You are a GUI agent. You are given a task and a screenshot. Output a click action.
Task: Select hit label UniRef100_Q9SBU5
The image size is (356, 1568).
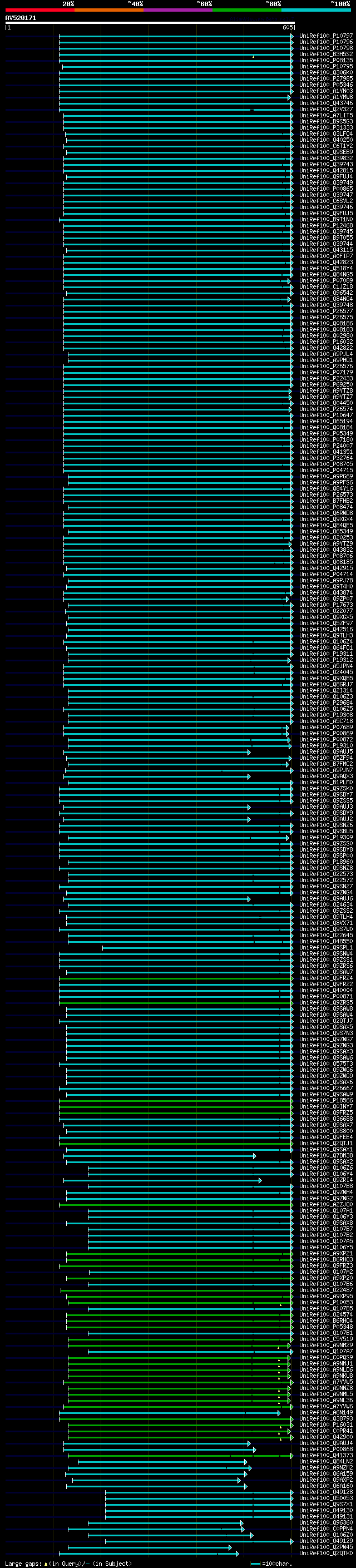(x=326, y=832)
